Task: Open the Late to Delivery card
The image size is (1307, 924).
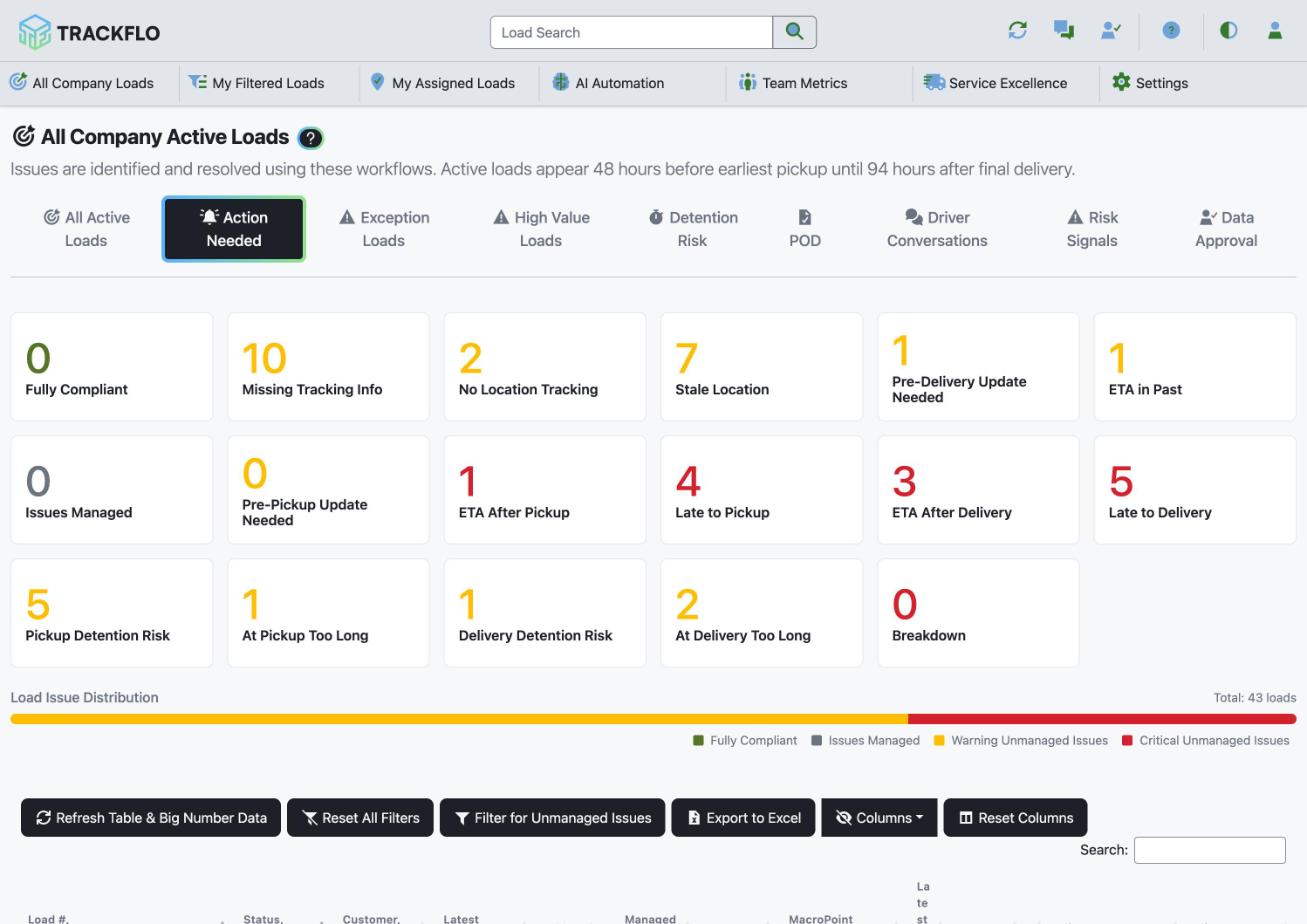Action: click(1195, 490)
